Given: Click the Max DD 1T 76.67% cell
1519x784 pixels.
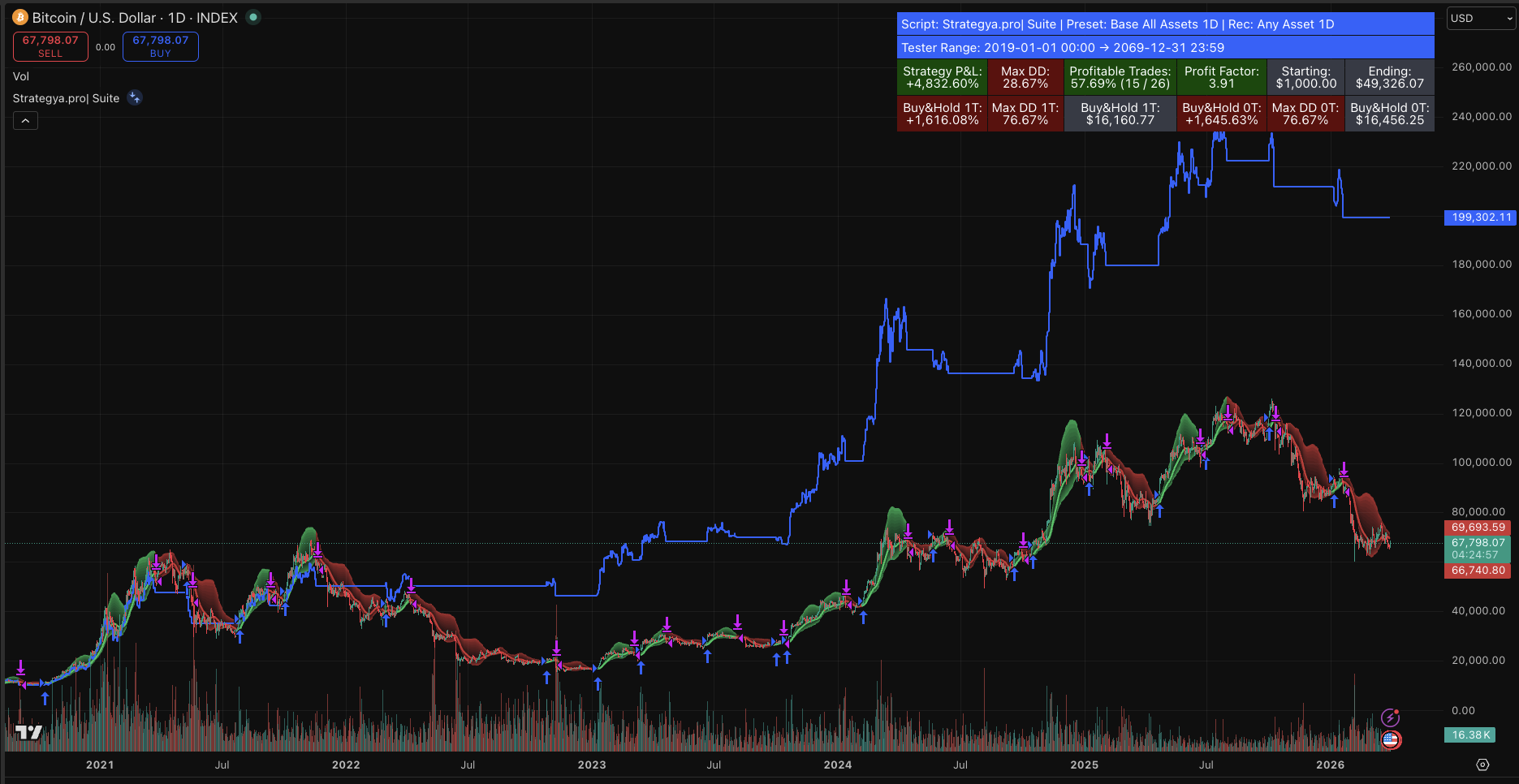Looking at the screenshot, I should tap(1025, 114).
